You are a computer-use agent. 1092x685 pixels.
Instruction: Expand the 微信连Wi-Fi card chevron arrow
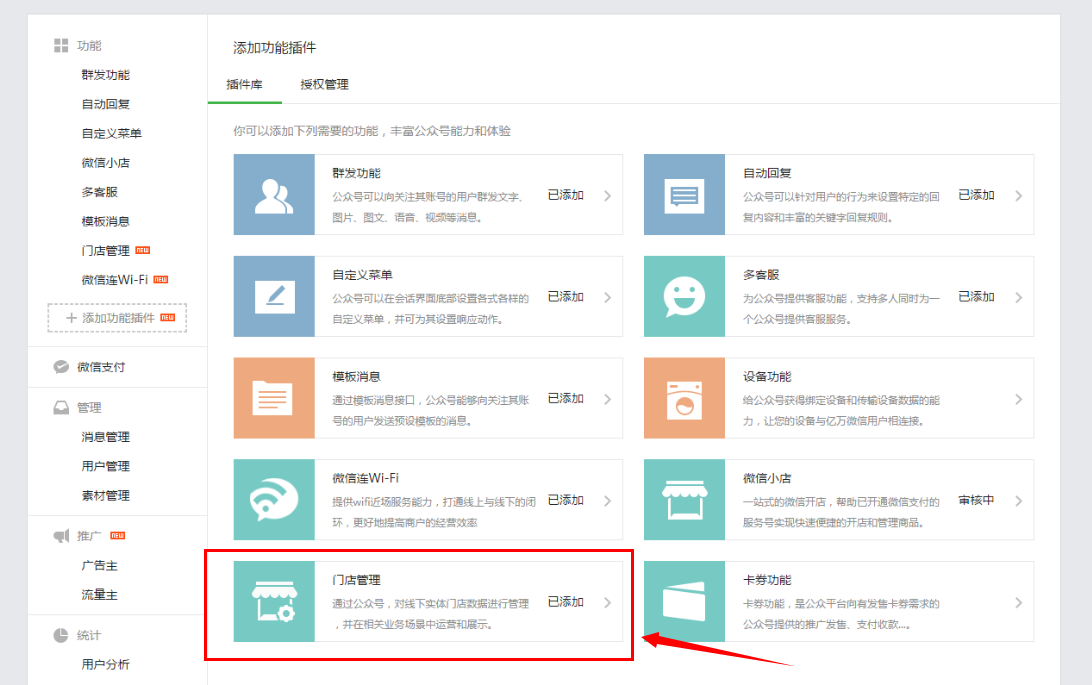(607, 501)
